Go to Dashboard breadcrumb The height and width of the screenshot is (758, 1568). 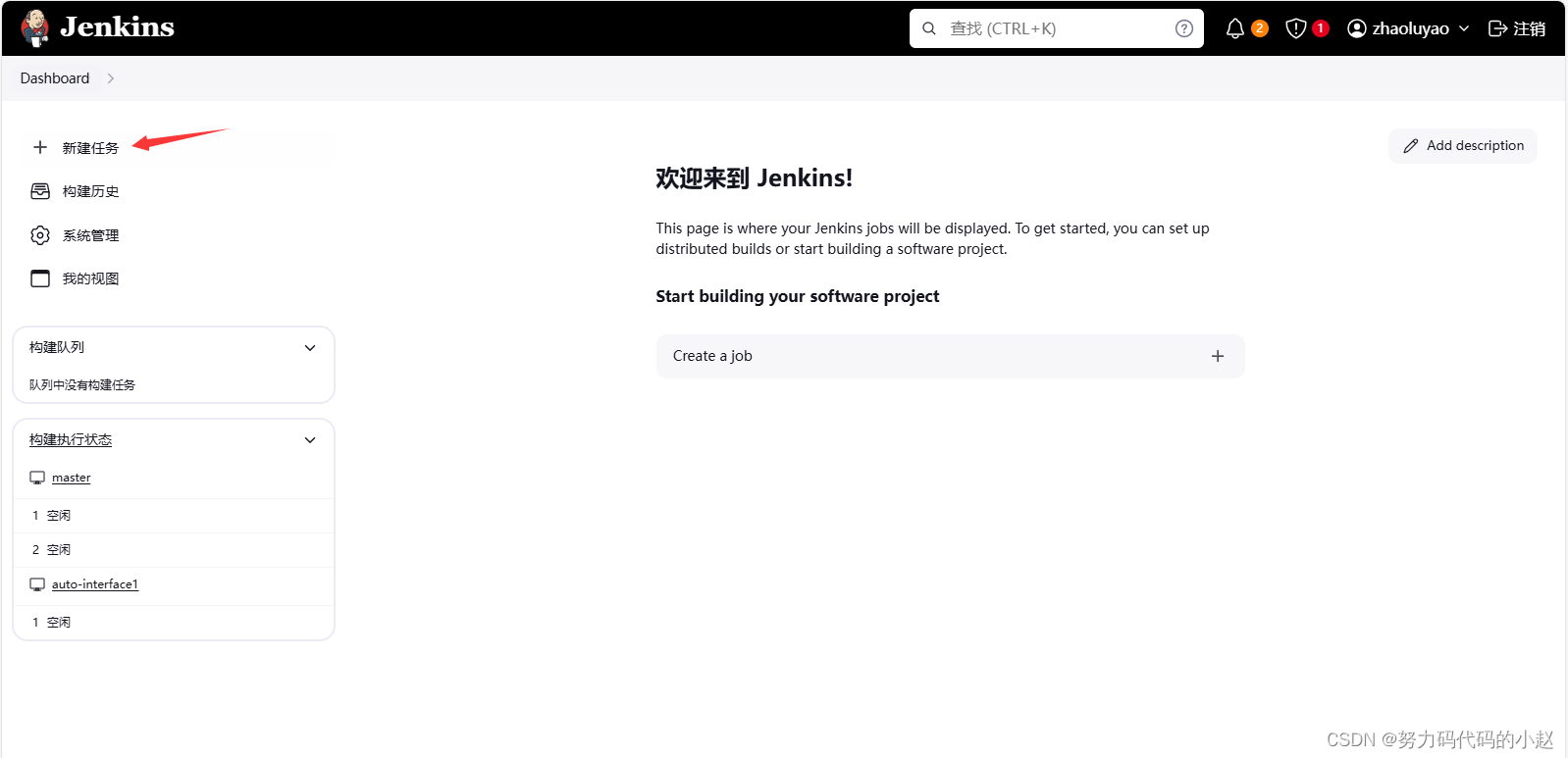coord(55,78)
